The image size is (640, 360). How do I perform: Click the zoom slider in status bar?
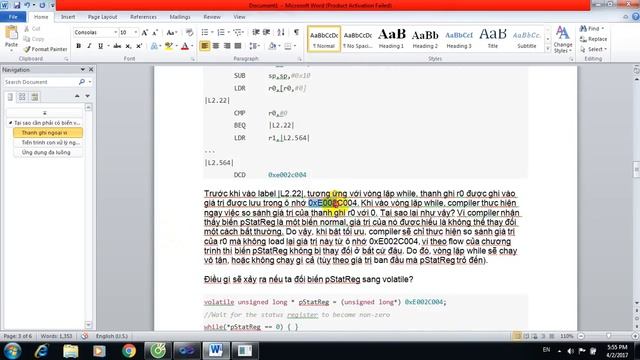pyautogui.click(x=608, y=336)
